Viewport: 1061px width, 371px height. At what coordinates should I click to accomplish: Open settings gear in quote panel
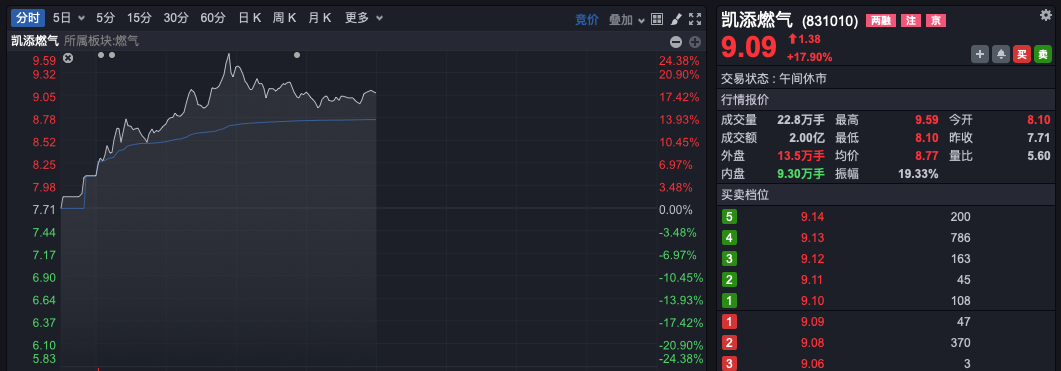coord(1045,15)
